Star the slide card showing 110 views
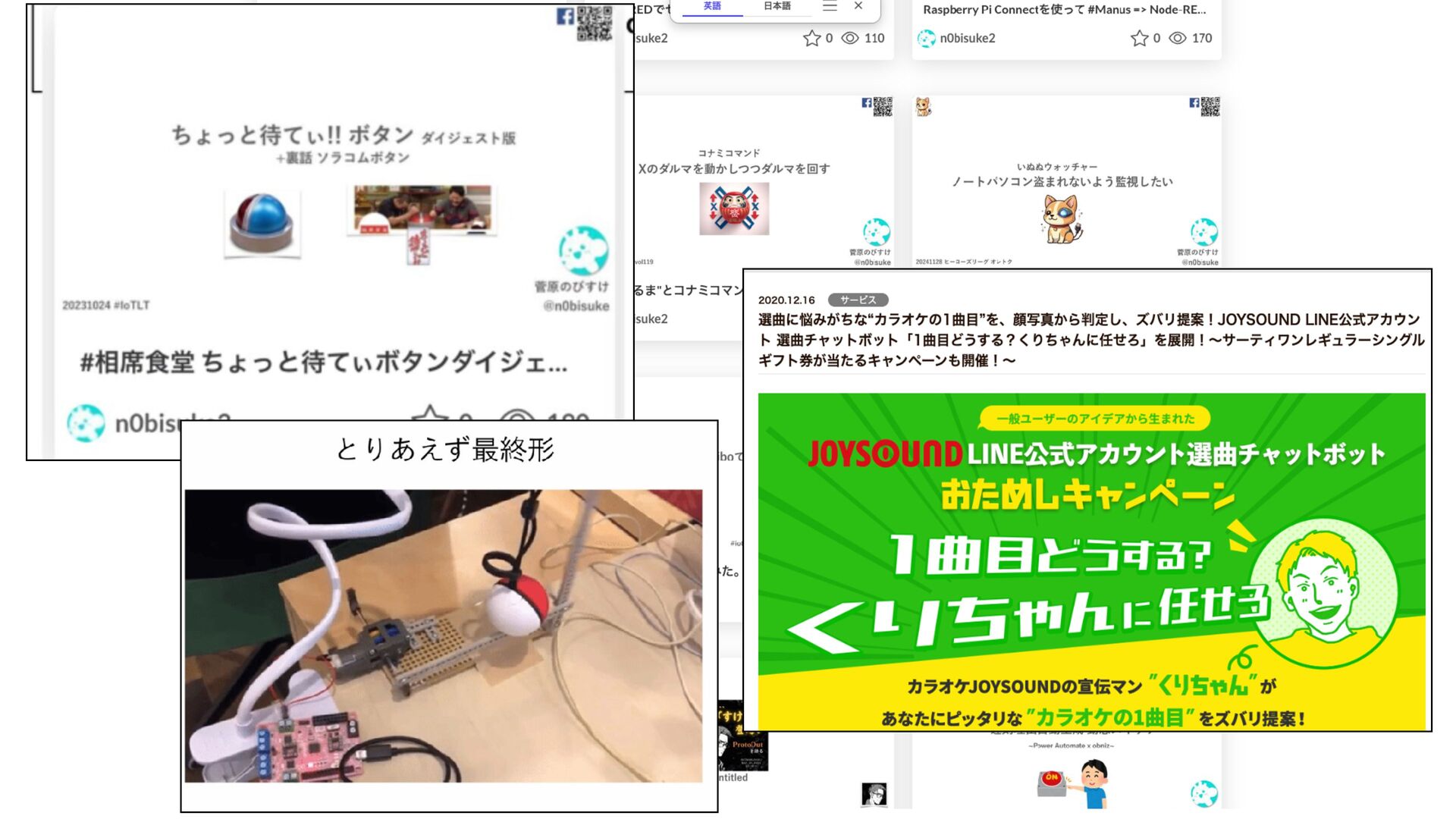 pos(811,38)
